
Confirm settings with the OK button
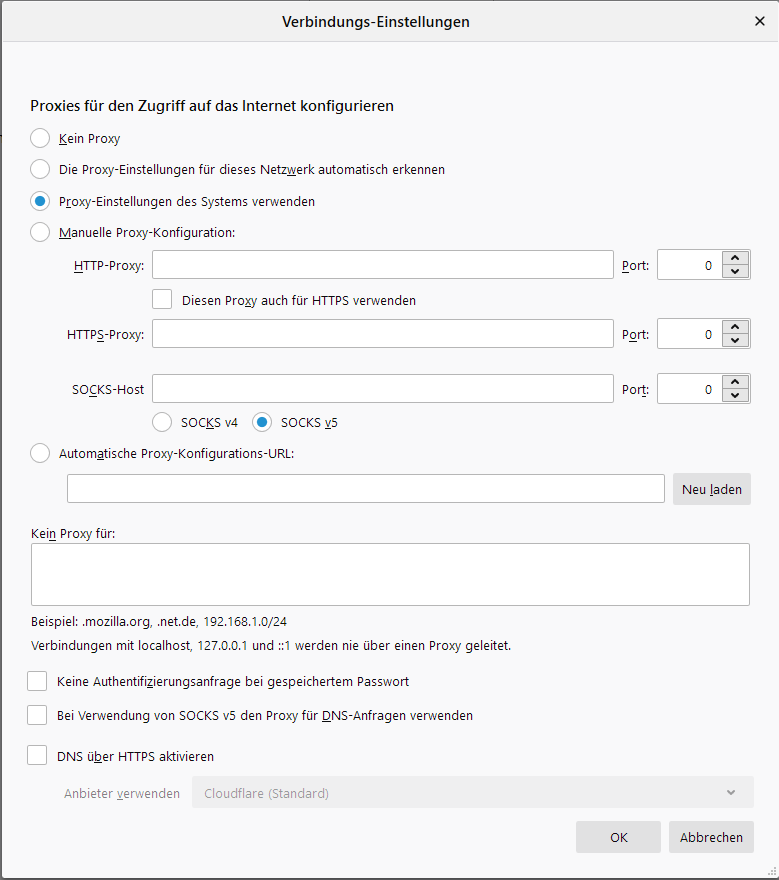(x=618, y=837)
